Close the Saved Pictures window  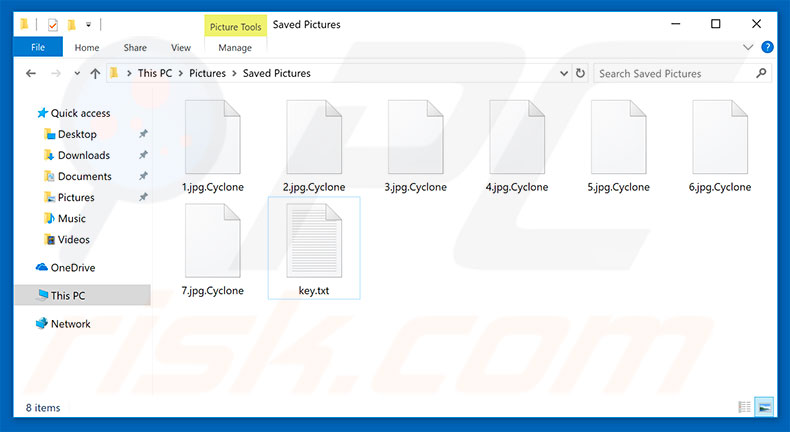pyautogui.click(x=756, y=24)
